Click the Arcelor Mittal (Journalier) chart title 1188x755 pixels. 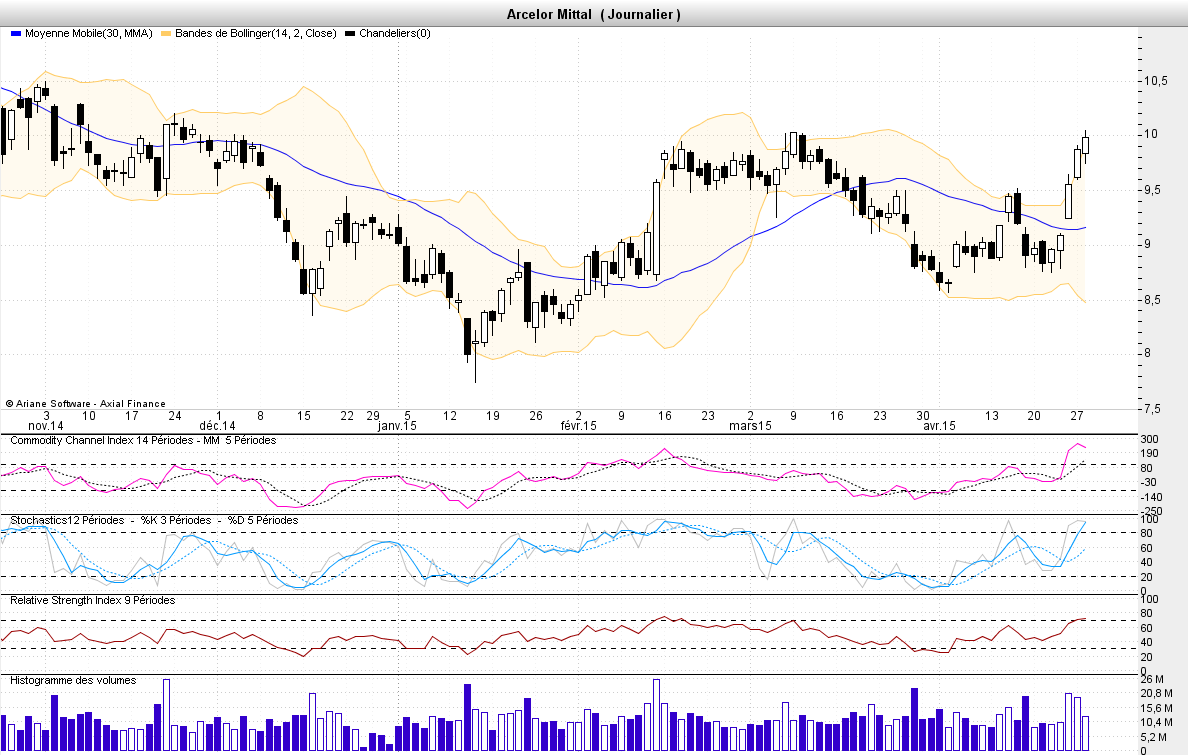593,14
